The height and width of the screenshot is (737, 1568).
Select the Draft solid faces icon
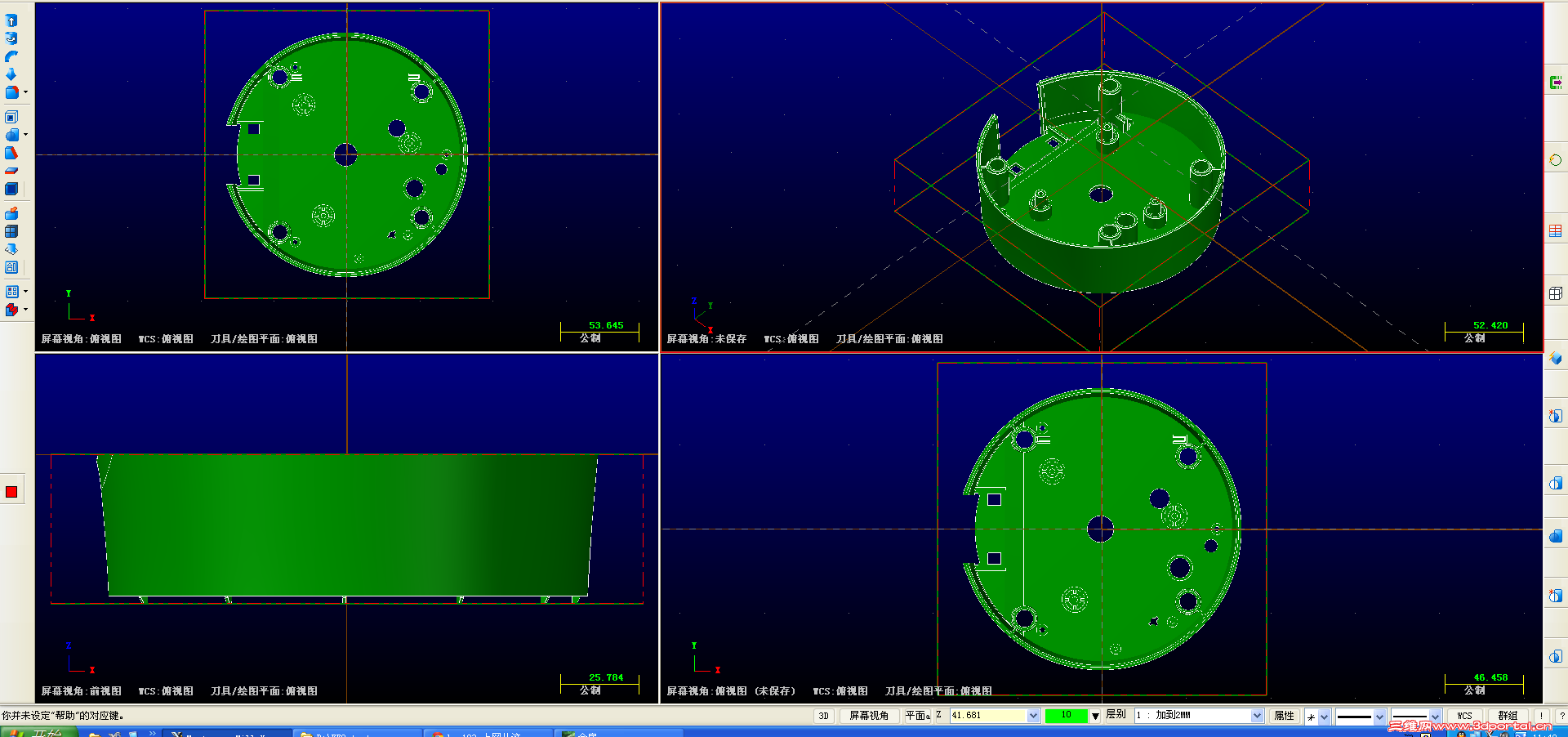pos(11,153)
